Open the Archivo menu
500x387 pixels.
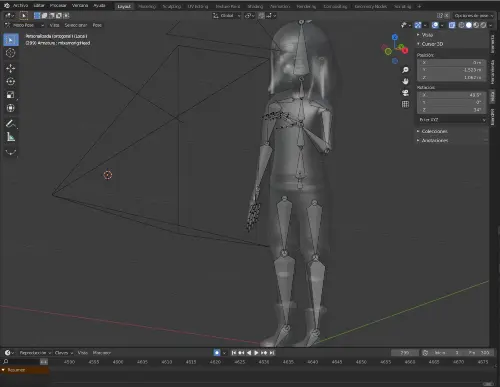pyautogui.click(x=20, y=6)
